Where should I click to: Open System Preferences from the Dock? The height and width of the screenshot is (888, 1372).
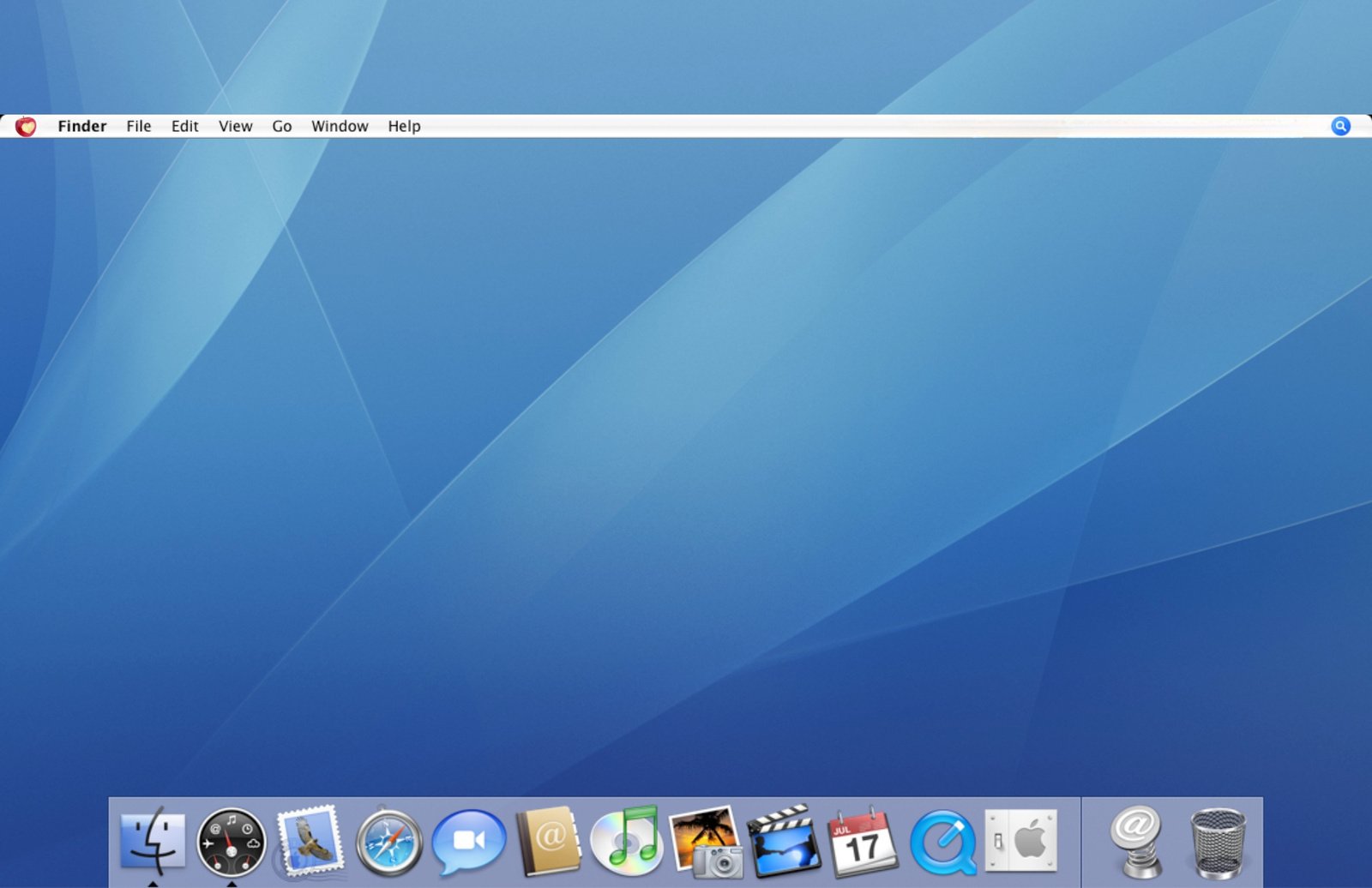click(1020, 841)
